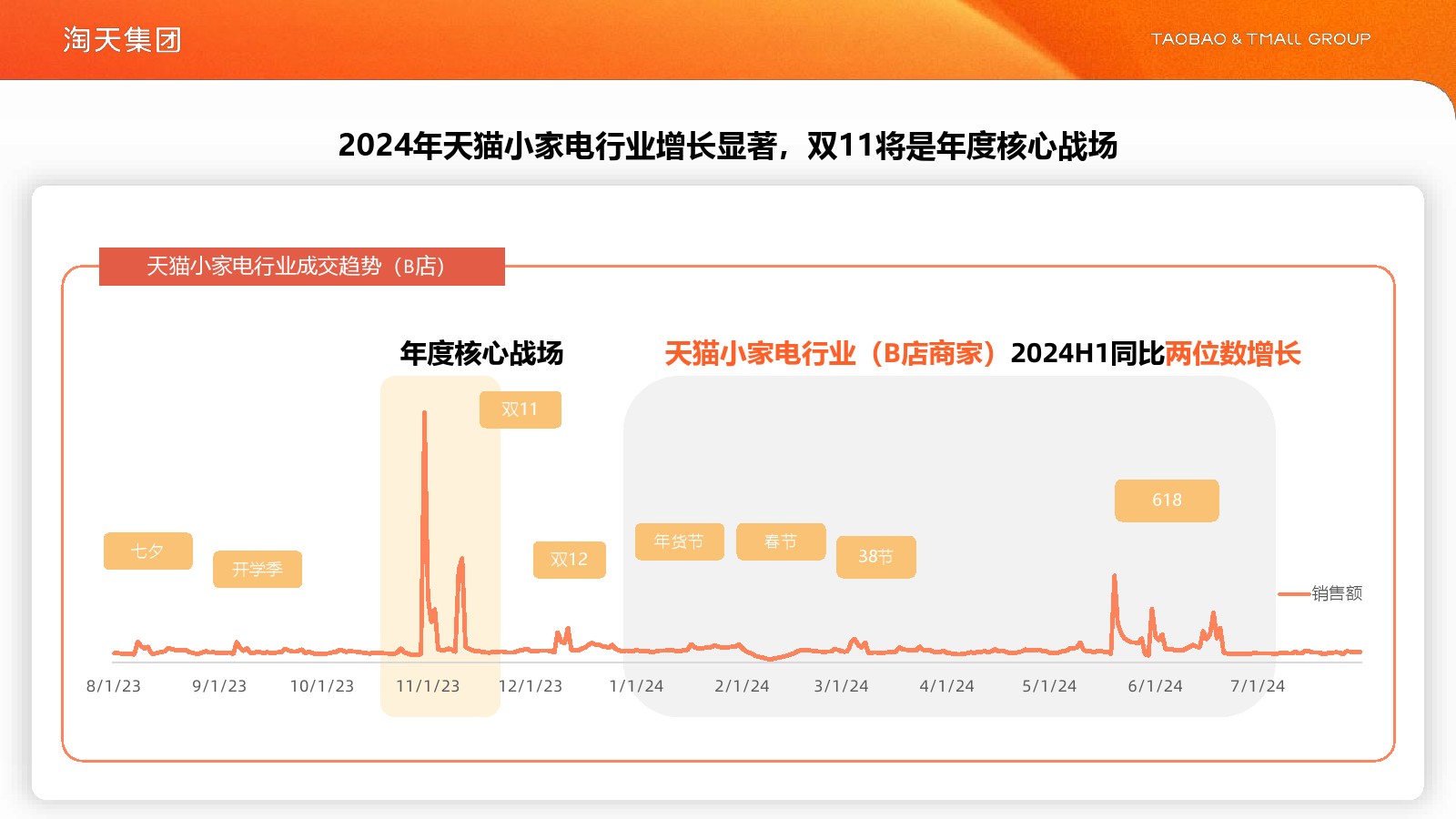Image resolution: width=1456 pixels, height=819 pixels.
Task: Click the TAOBAO & TMALL GROUP header text
Action: coord(1260,39)
